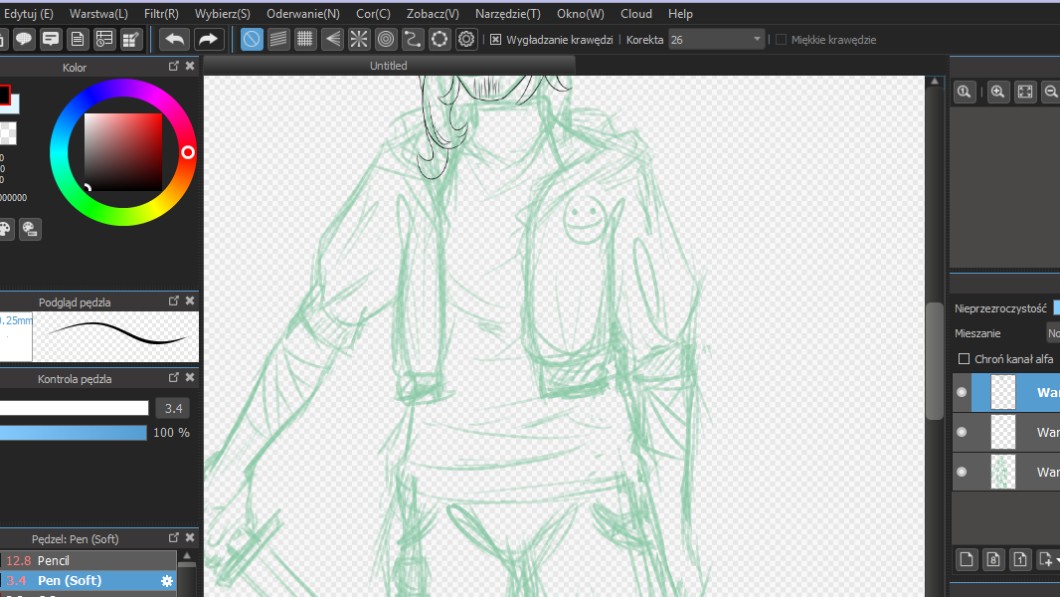Click the Redo arrow in the toolbar

click(208, 39)
